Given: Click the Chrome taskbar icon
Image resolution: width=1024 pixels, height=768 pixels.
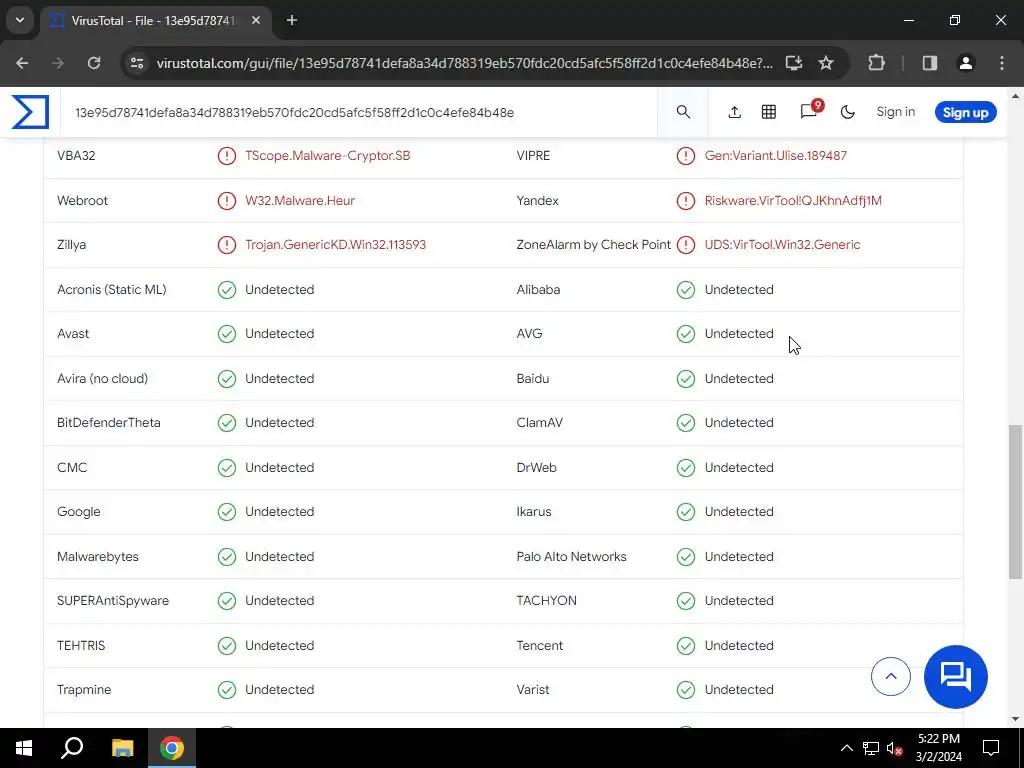Looking at the screenshot, I should (x=172, y=748).
